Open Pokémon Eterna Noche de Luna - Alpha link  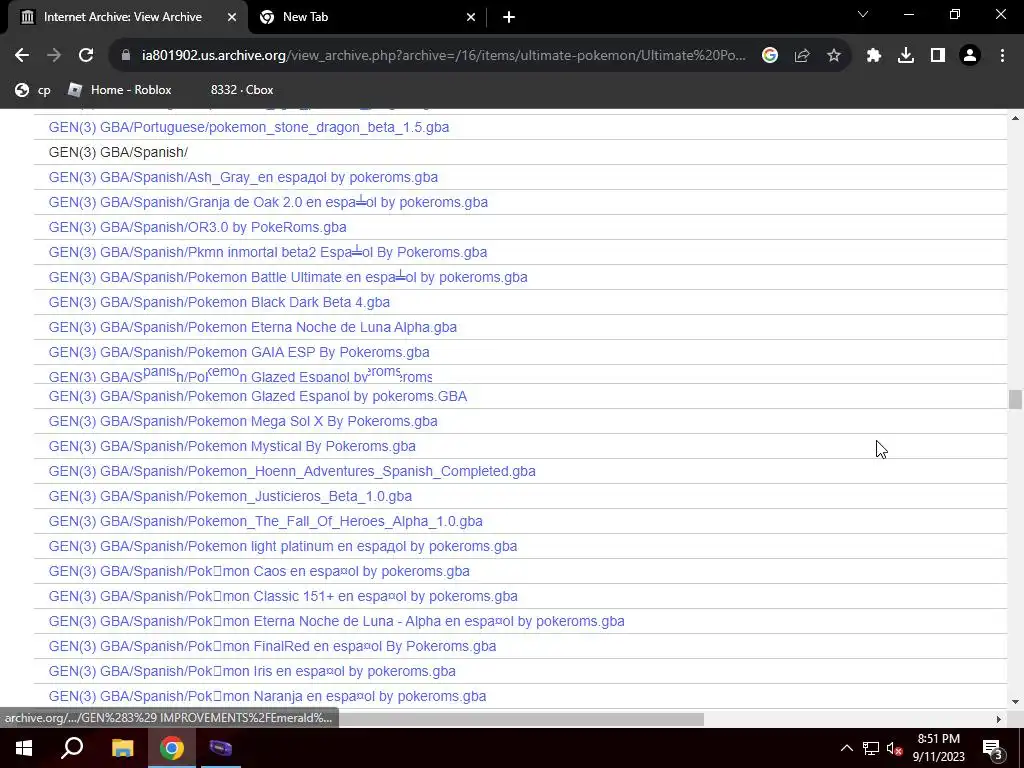coord(336,622)
